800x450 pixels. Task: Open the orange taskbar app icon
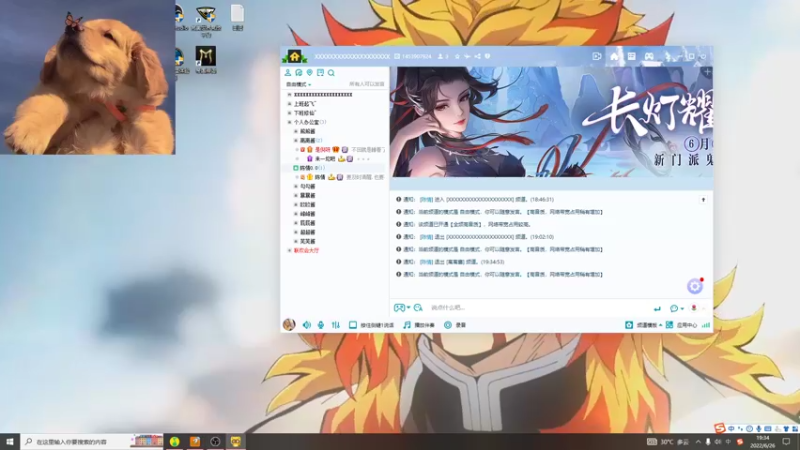point(195,441)
